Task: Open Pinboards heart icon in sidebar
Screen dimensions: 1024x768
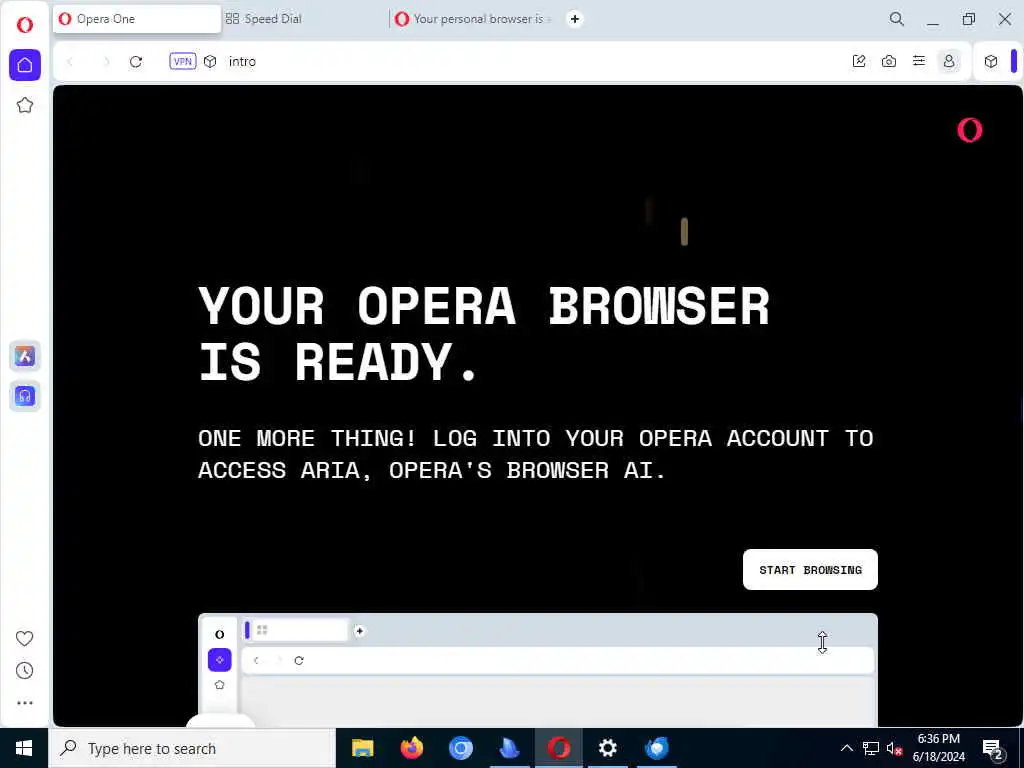Action: [x=25, y=638]
